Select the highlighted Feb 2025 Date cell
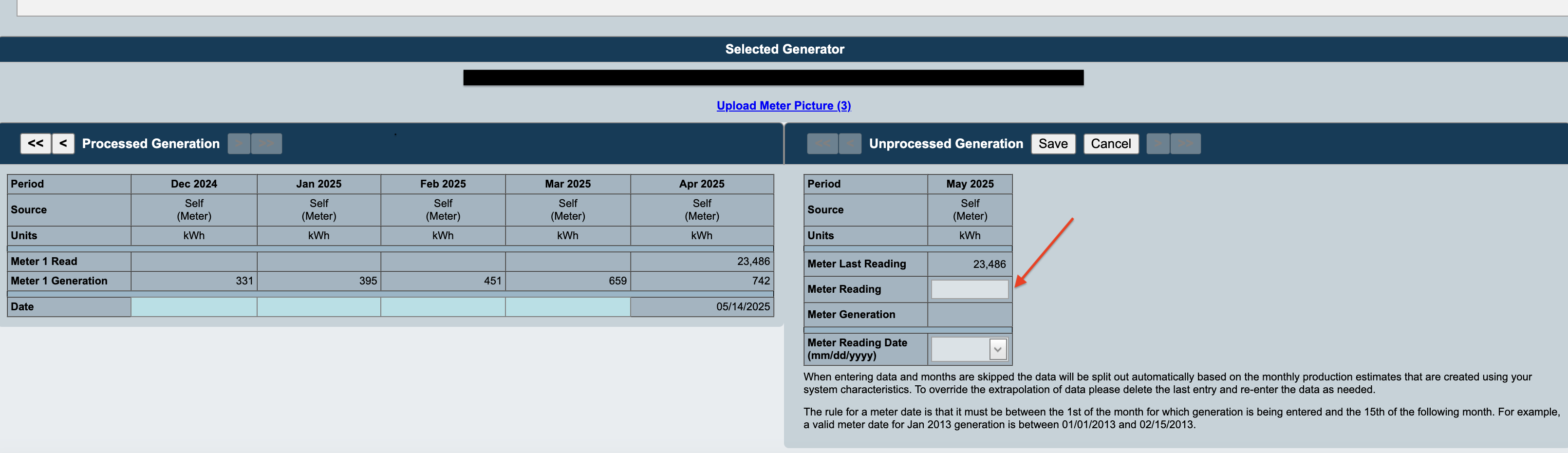This screenshot has height=453, width=1568. 443,307
